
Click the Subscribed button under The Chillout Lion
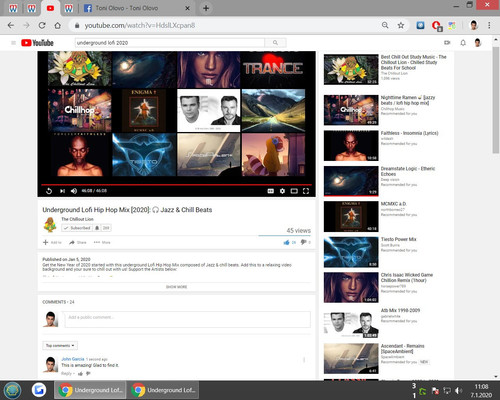point(77,228)
